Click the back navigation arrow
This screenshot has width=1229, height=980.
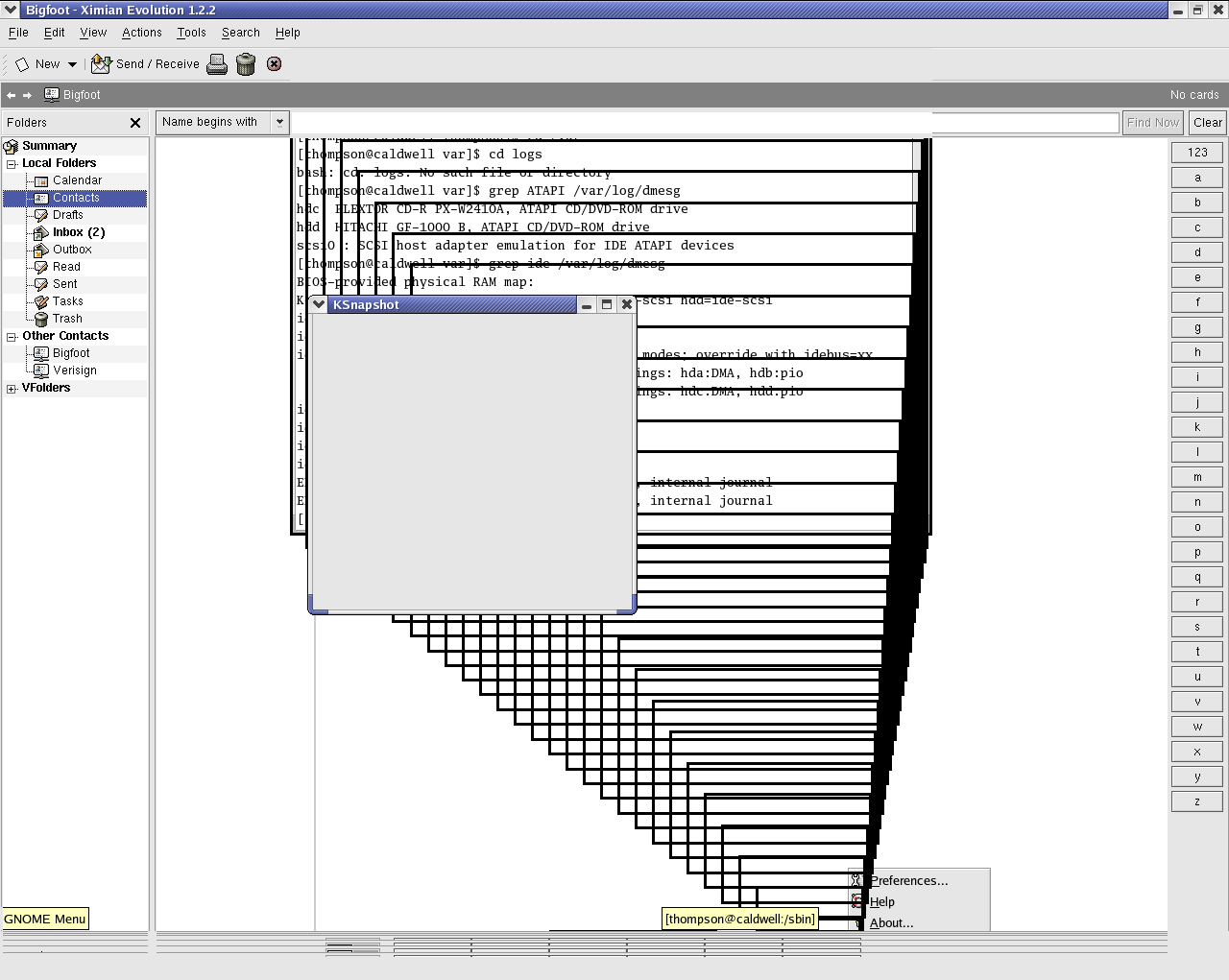coord(11,95)
